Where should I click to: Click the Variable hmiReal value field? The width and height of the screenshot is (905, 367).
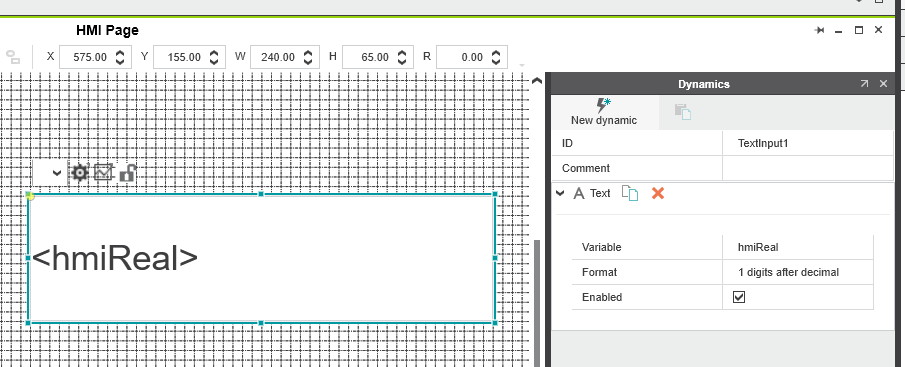[798, 248]
